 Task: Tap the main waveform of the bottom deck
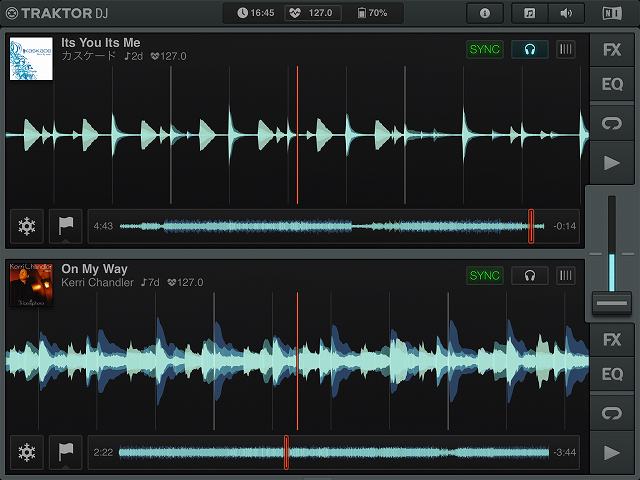tap(297, 361)
